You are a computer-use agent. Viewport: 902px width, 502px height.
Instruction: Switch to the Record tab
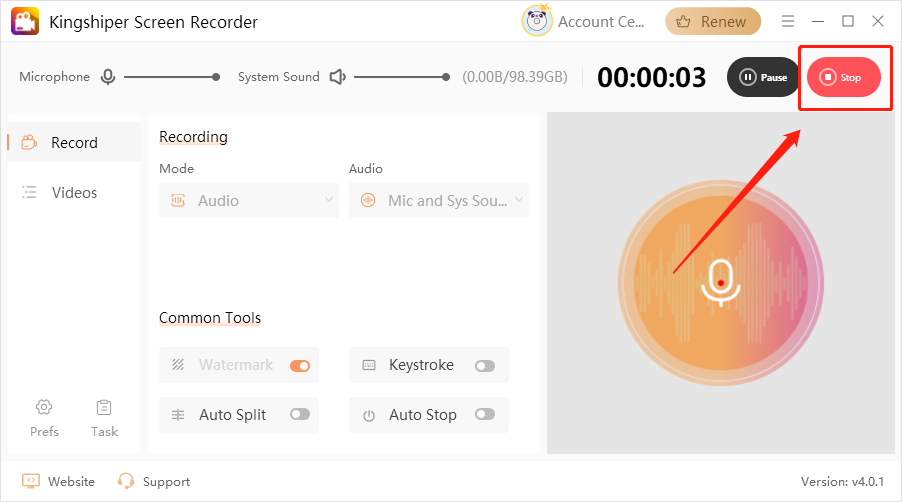(74, 142)
